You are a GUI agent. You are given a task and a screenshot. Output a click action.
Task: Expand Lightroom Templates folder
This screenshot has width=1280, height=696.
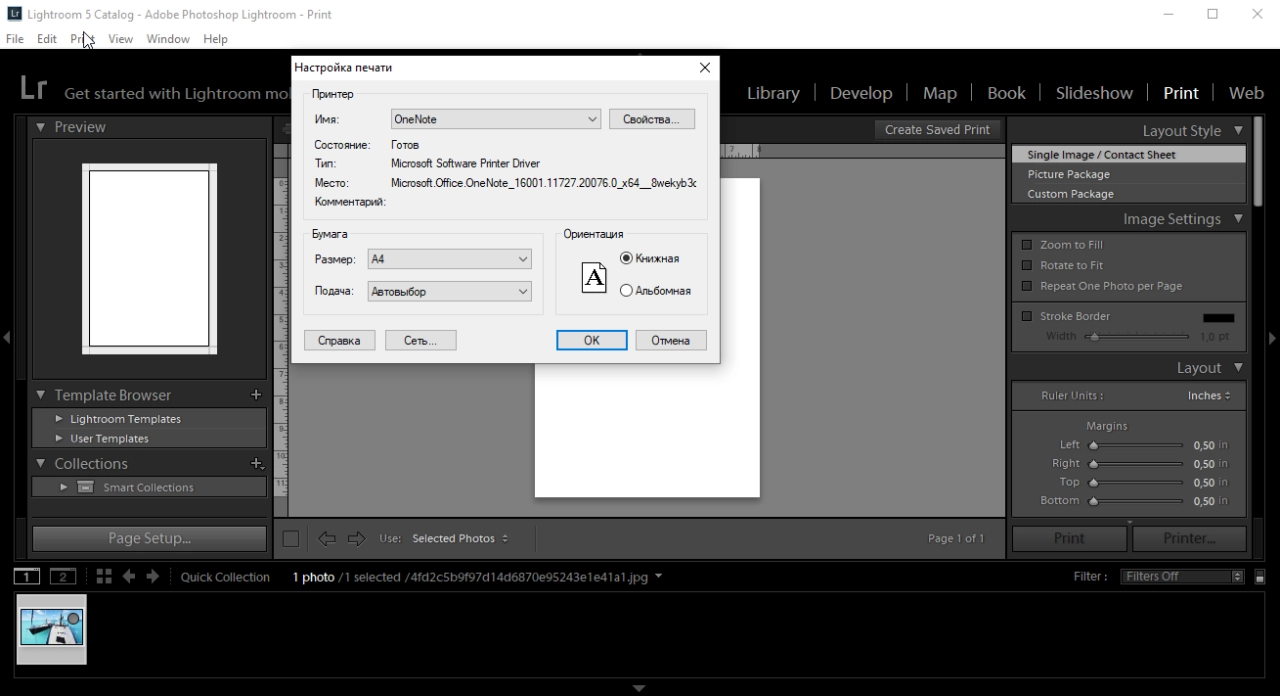tap(59, 419)
